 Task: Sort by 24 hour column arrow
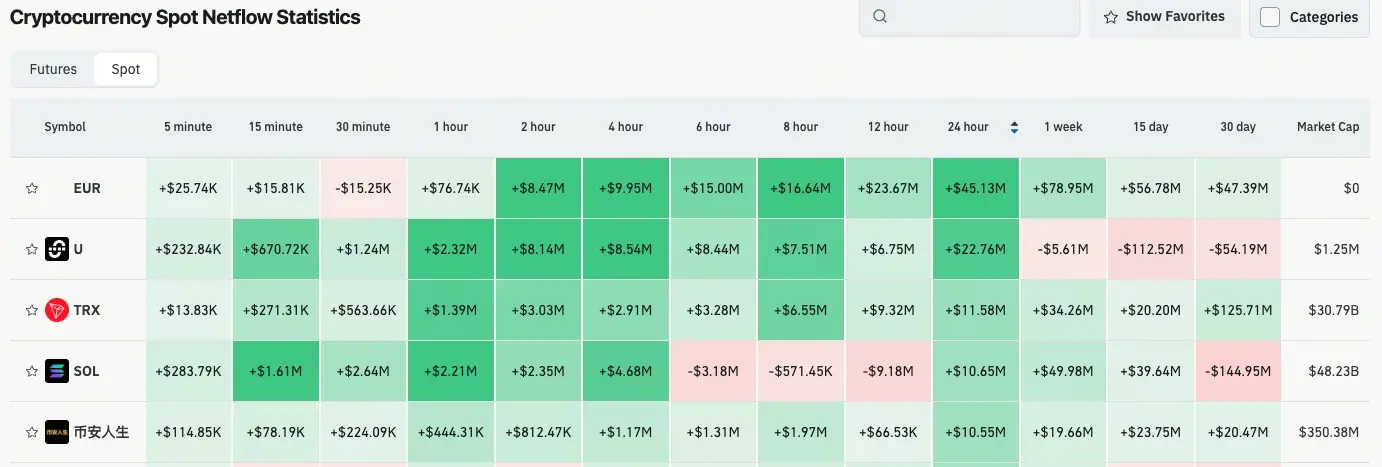point(1014,127)
